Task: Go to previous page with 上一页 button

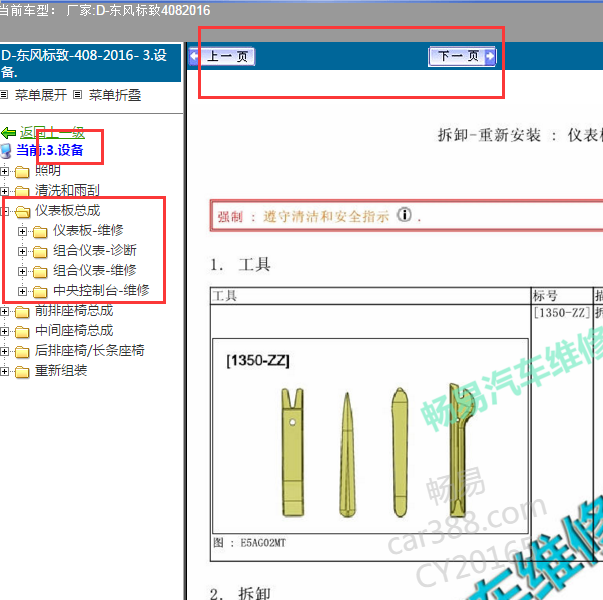Action: point(222,57)
